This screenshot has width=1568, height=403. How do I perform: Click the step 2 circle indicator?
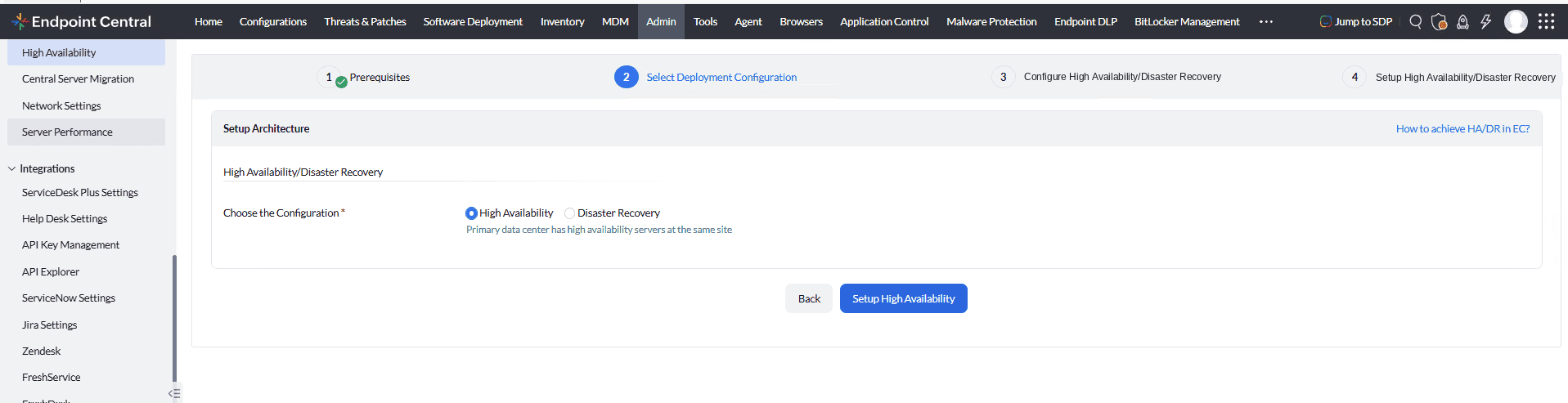(627, 77)
